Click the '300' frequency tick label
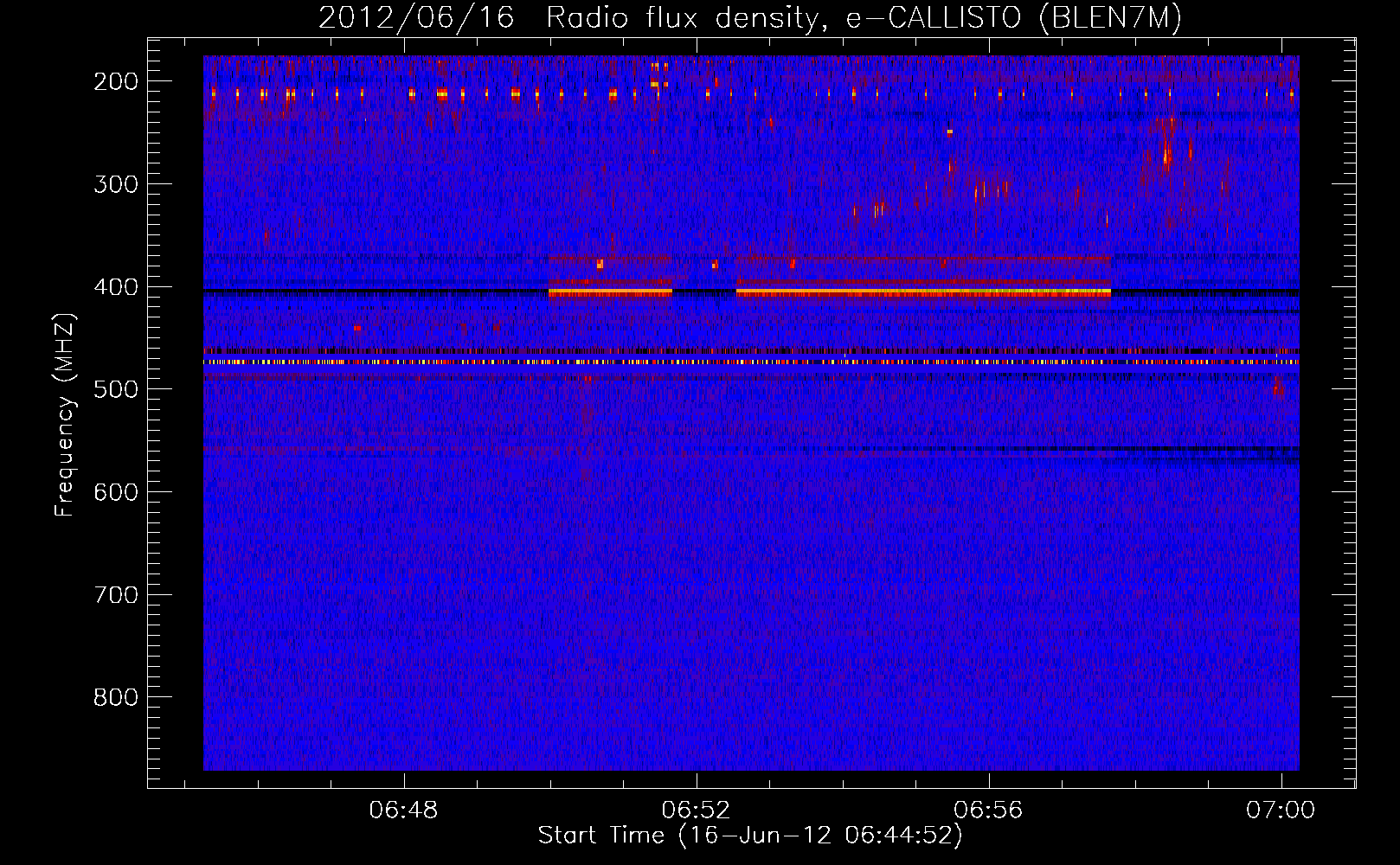 [x=116, y=184]
